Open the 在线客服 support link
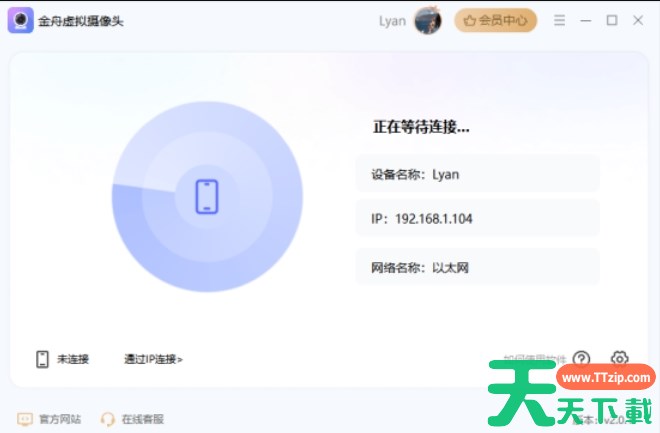Screen dimensions: 660x433 pos(143,419)
